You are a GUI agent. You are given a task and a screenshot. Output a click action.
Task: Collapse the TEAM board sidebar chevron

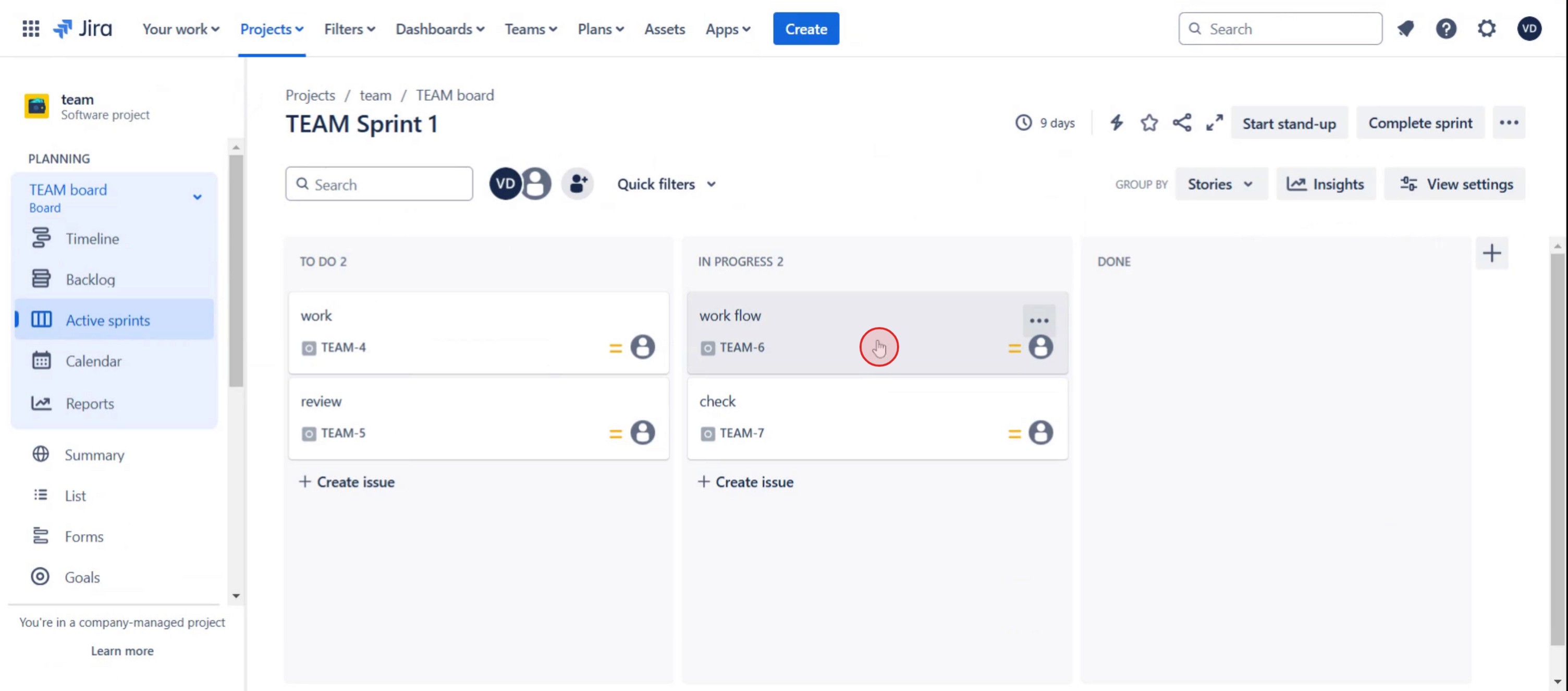click(197, 197)
